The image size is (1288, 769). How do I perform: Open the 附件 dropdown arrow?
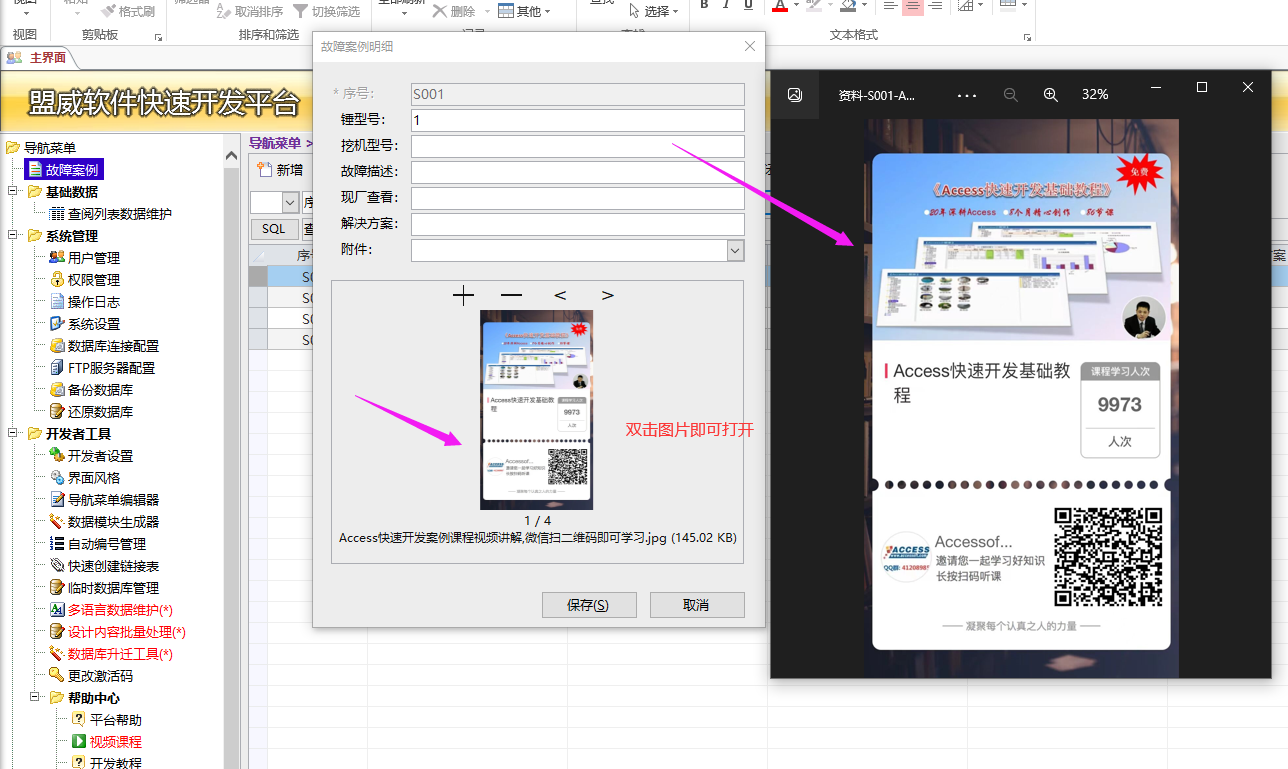[x=735, y=251]
